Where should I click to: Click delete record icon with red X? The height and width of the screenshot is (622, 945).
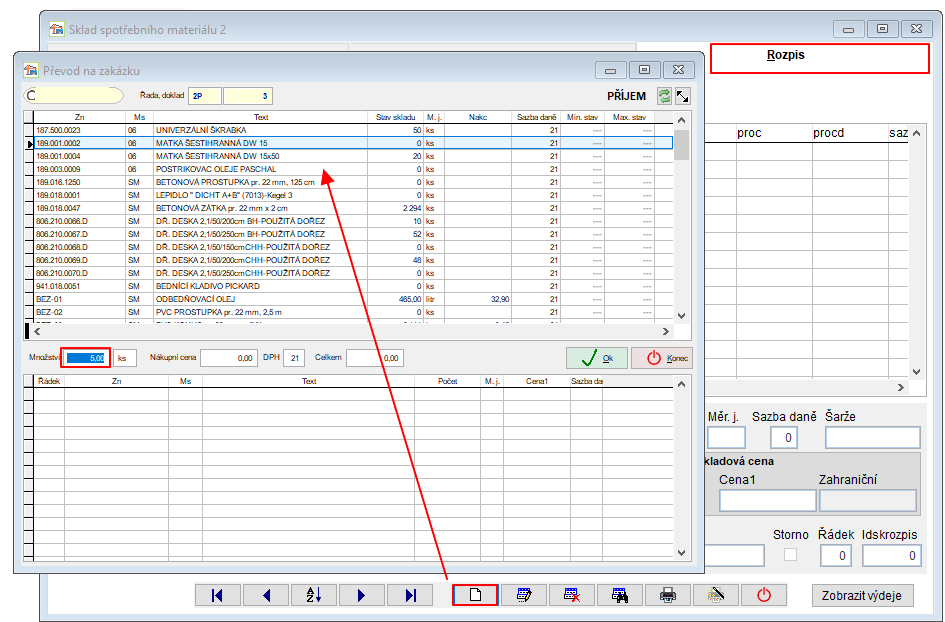click(572, 595)
